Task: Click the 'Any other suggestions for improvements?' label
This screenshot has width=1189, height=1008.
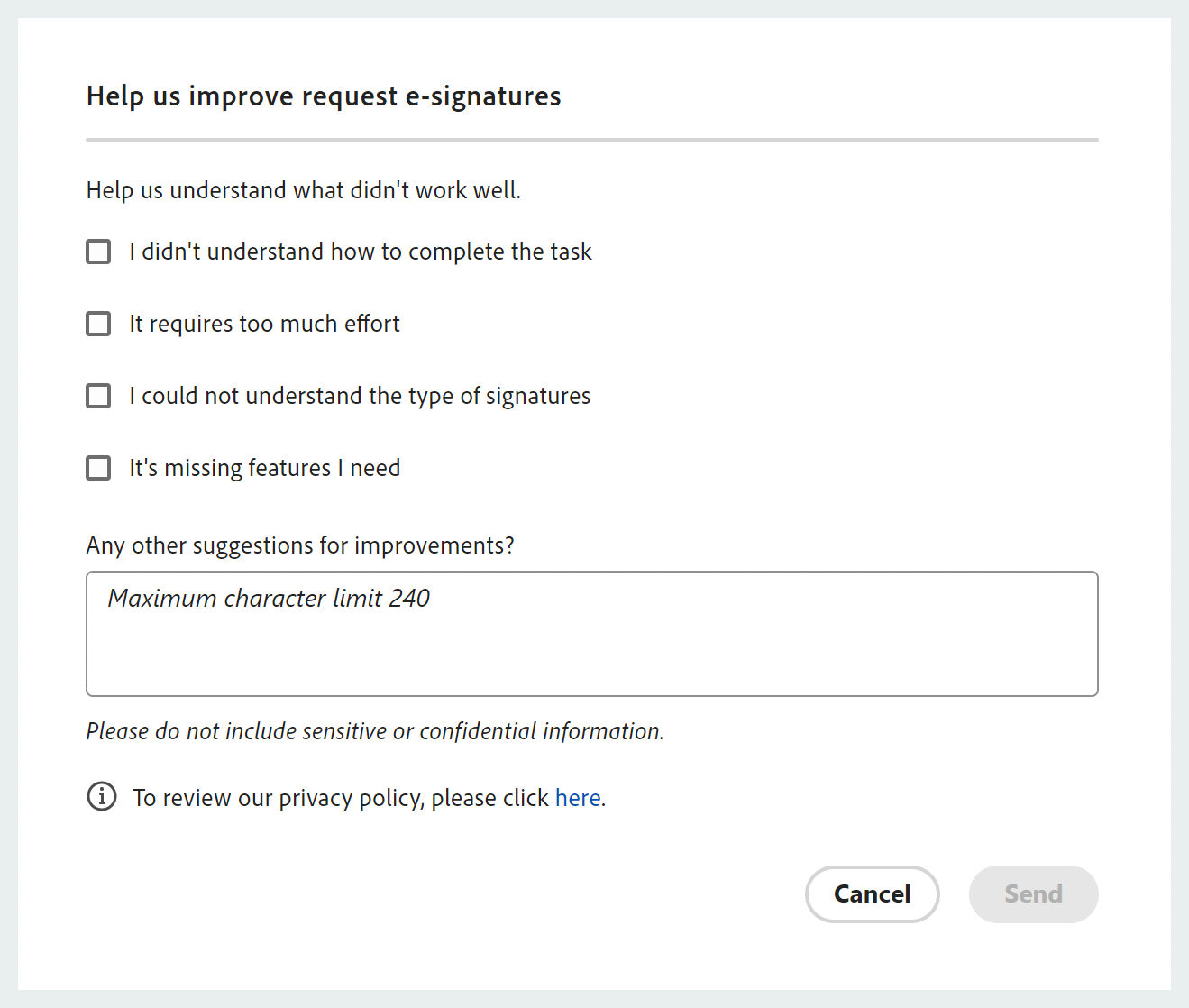Action: tap(300, 545)
